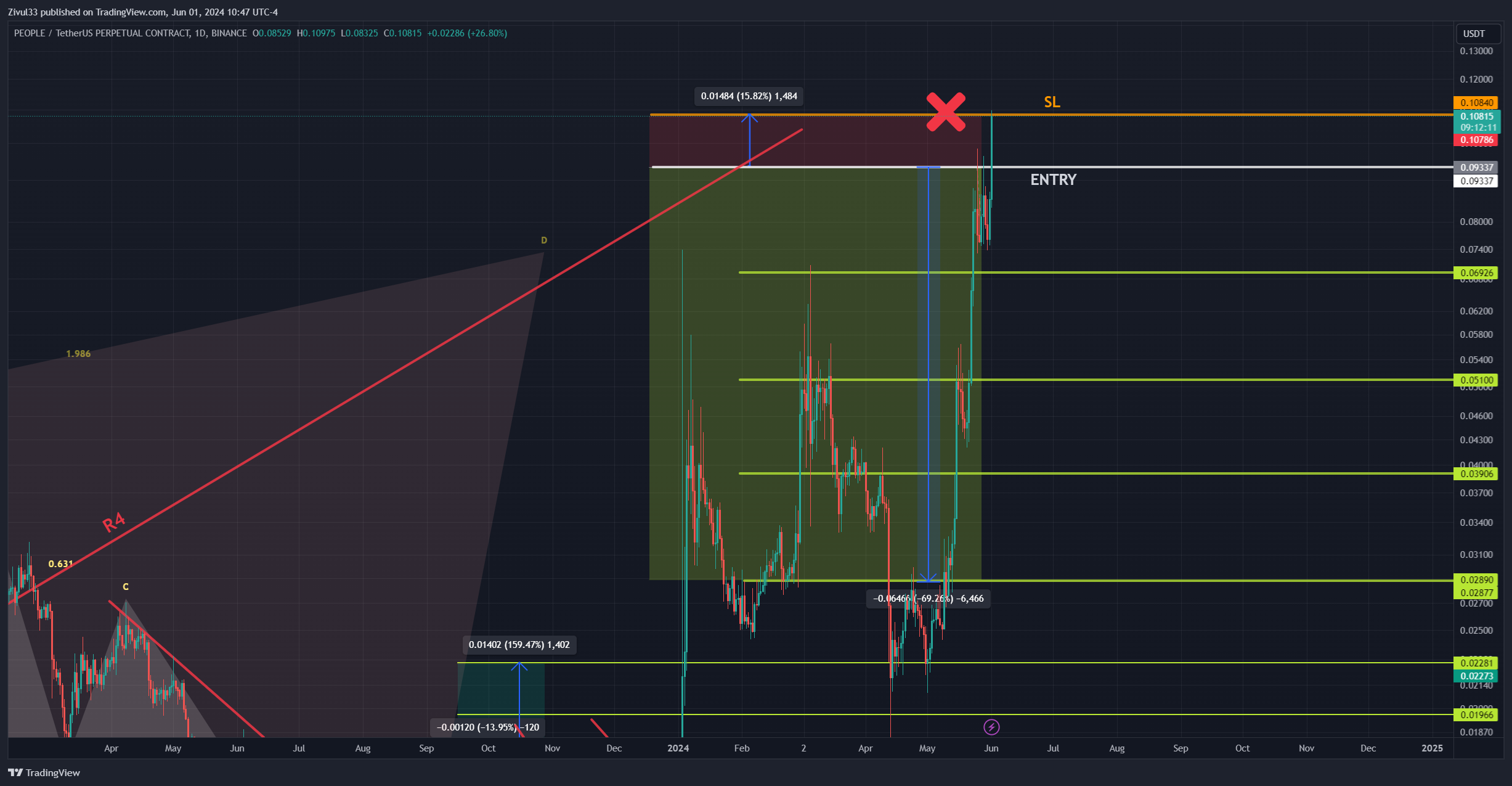
Task: Click the 0.13000 price scale value
Action: pos(1476,51)
